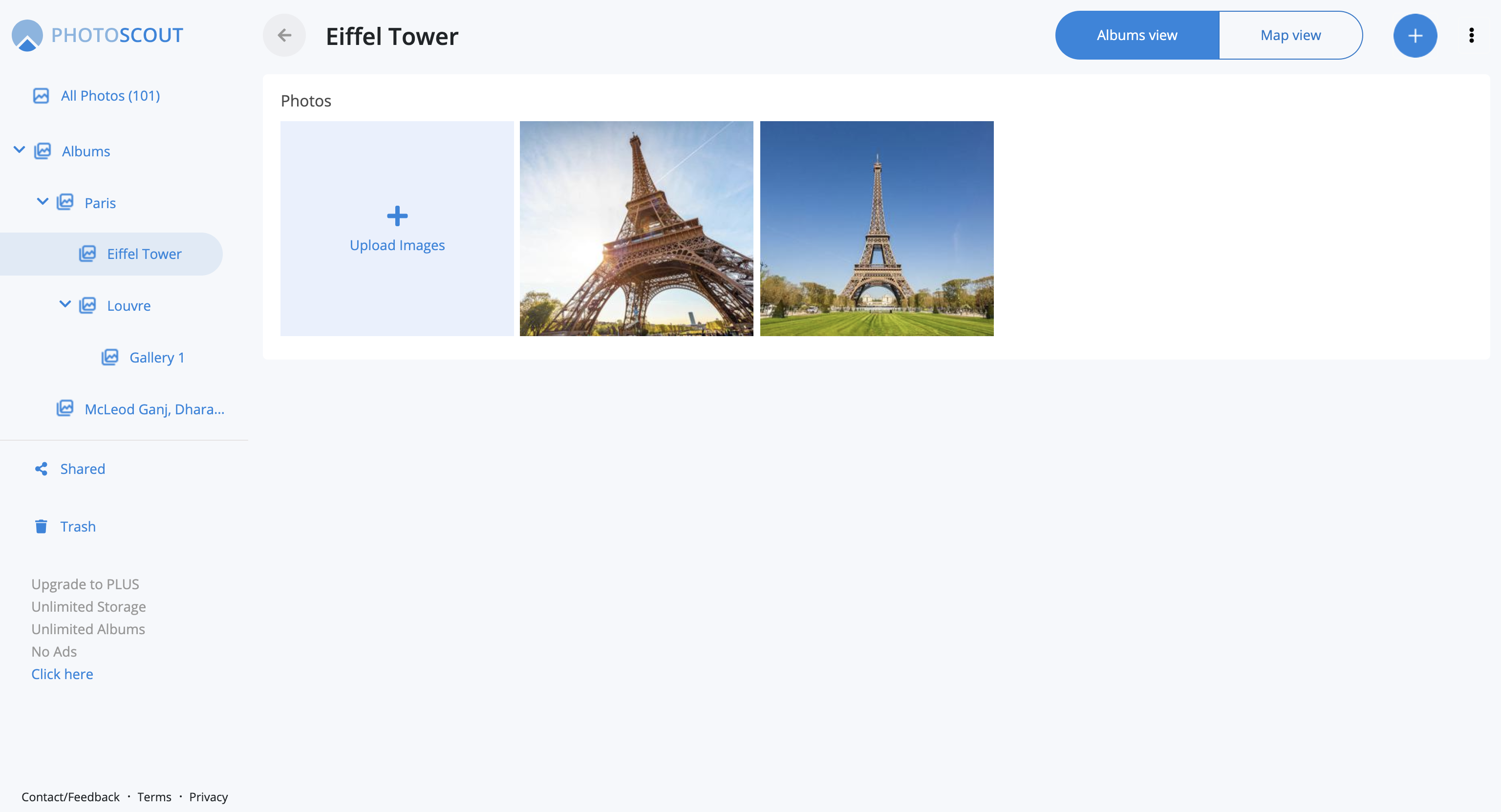1501x812 pixels.
Task: Collapse the Paris album chevron
Action: click(x=42, y=202)
